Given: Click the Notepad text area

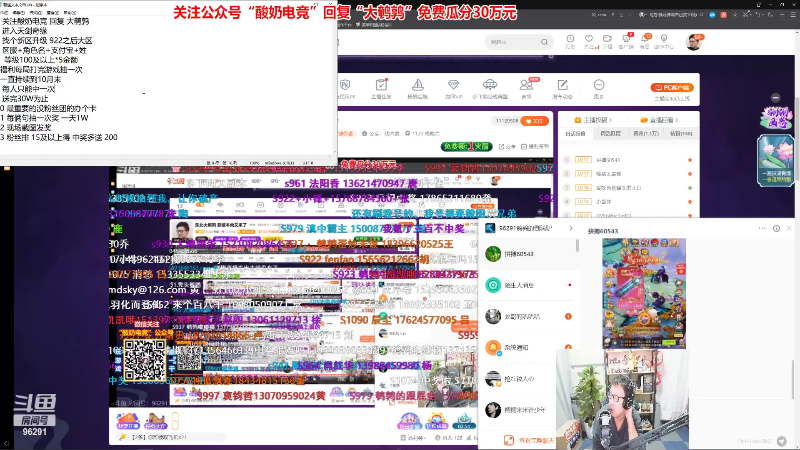Looking at the screenshot, I should coord(168,84).
